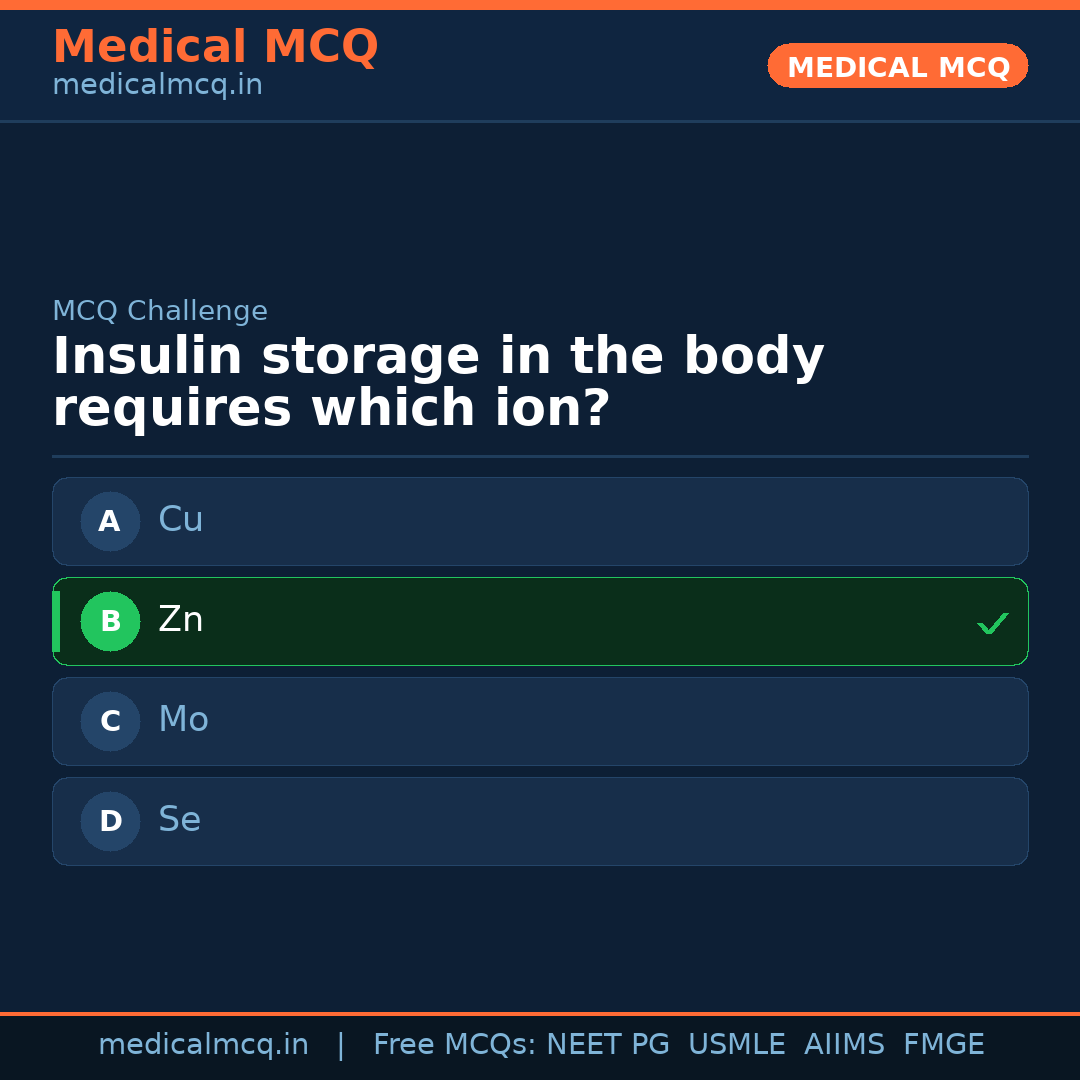Choose the Zn answer text
This screenshot has width=1080, height=1080.
point(181,620)
